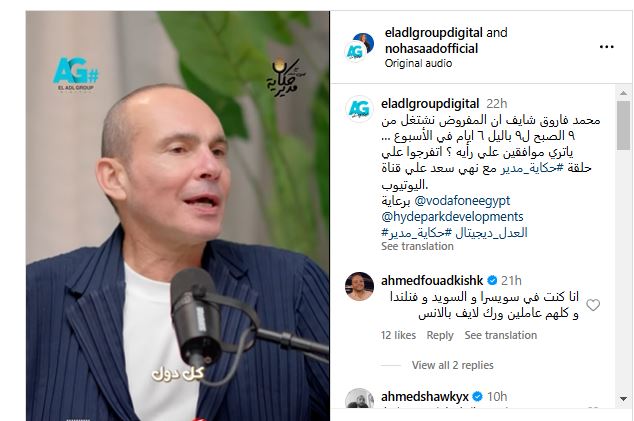Click the verified badge next to ahmedfouadkishk
This screenshot has width=634, height=421.
(492, 280)
